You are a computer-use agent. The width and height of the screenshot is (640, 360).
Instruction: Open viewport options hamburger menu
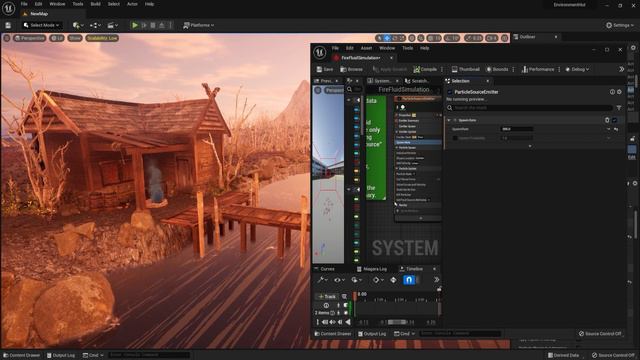7,38
